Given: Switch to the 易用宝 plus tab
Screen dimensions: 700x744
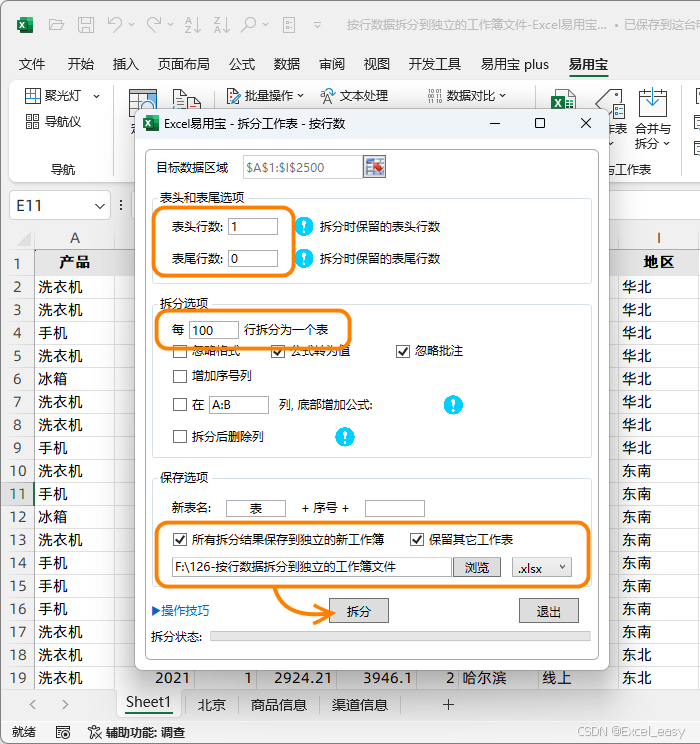Looking at the screenshot, I should [x=515, y=64].
